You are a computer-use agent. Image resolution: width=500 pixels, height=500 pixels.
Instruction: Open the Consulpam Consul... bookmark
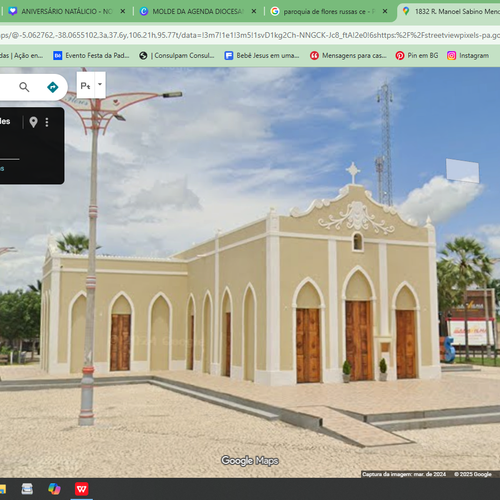click(177, 56)
